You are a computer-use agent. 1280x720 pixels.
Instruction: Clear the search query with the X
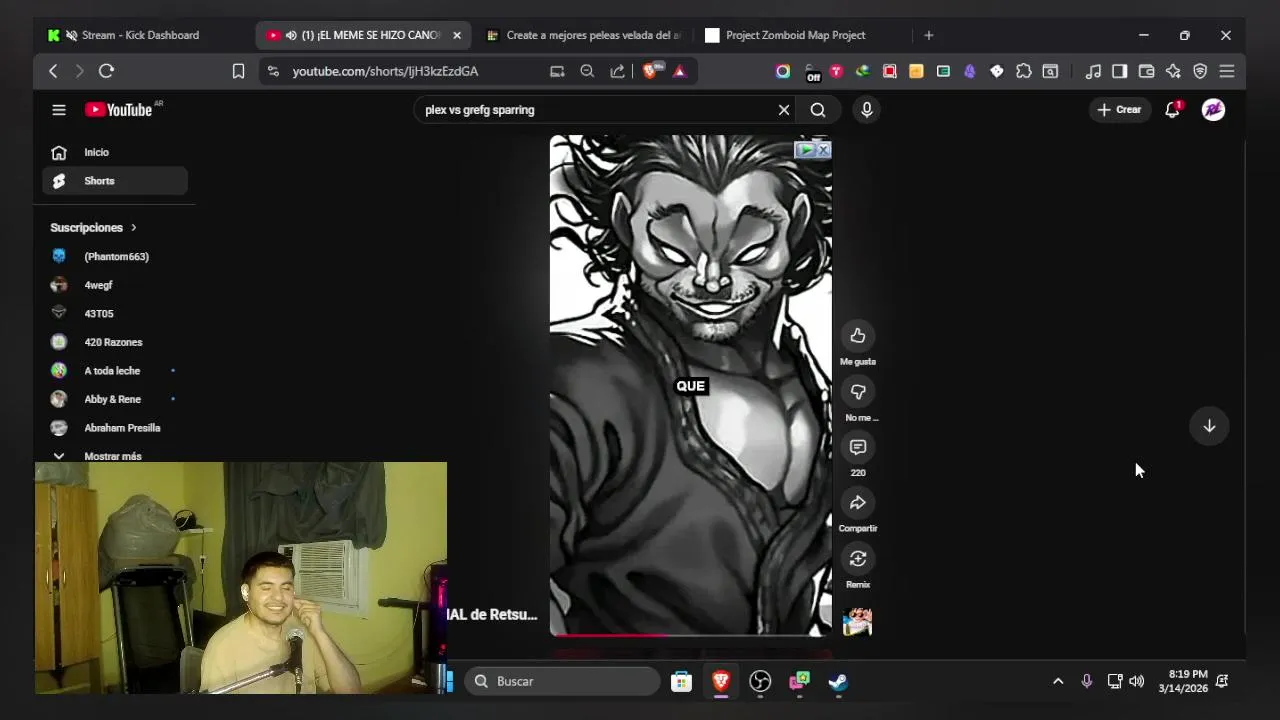click(784, 110)
